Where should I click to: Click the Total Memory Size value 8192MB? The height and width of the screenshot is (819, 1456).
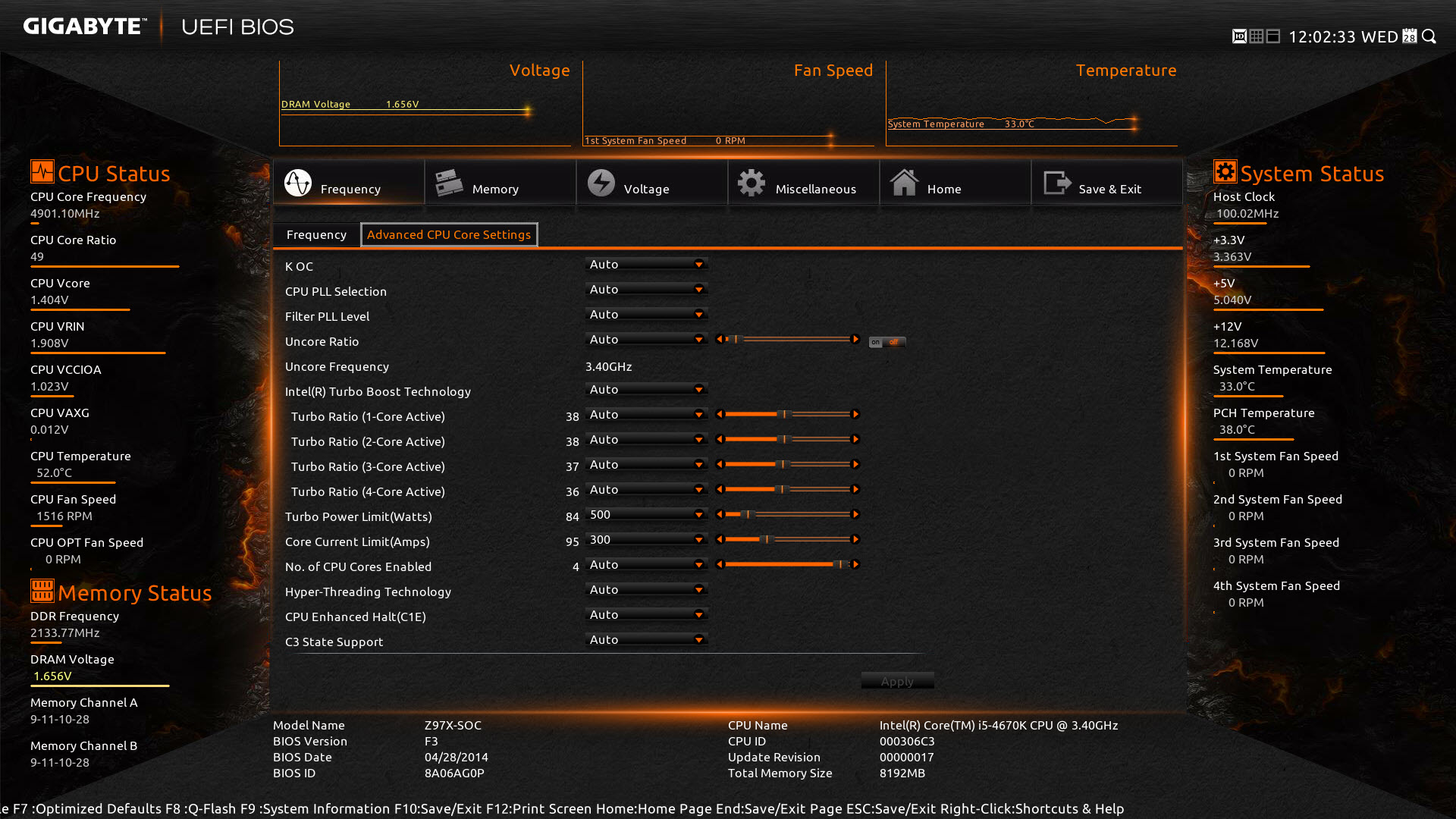902,773
